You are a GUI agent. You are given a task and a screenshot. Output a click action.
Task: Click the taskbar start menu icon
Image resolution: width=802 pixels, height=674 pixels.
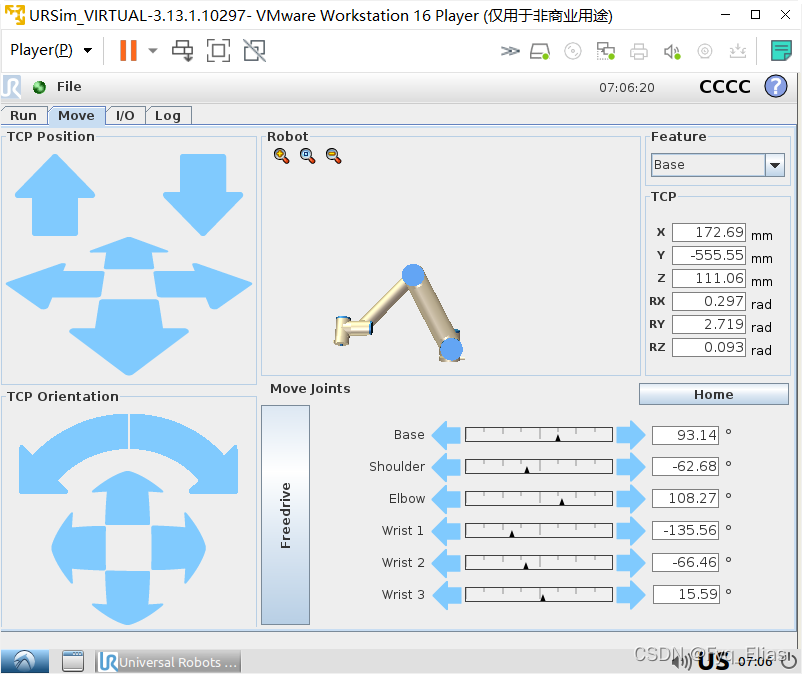(x=25, y=661)
